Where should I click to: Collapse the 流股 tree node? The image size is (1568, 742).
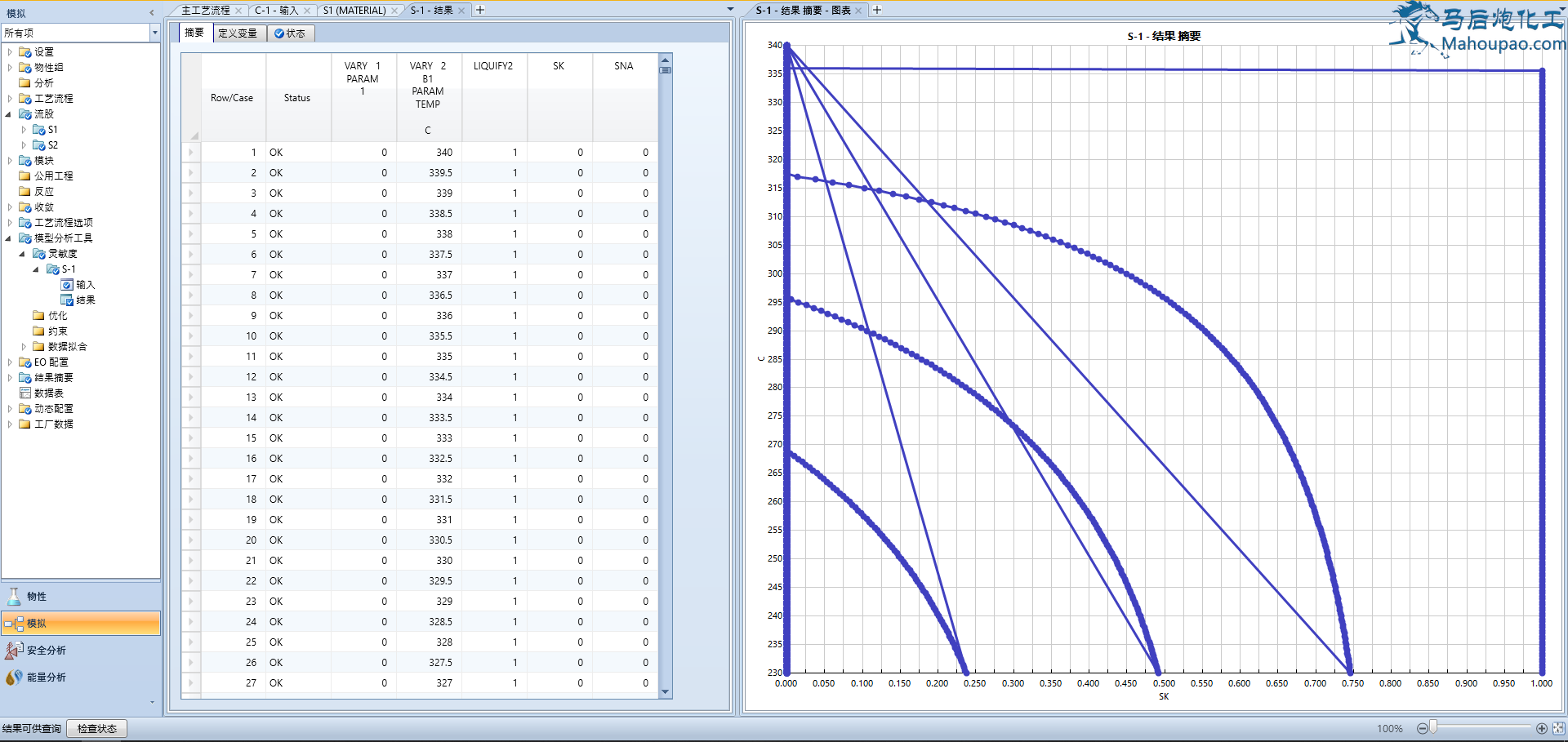[x=9, y=114]
